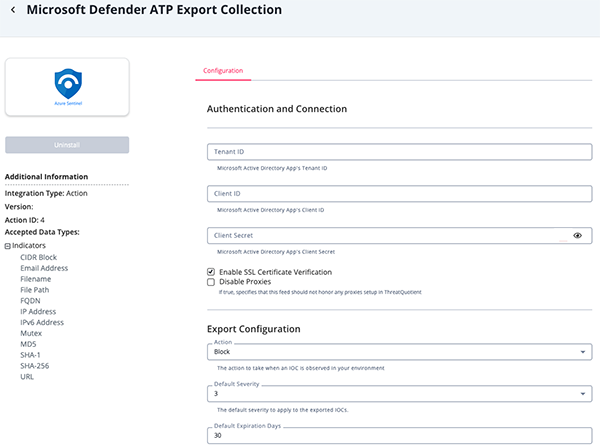The height and width of the screenshot is (448, 600).
Task: Select URL indicator type
Action: [27, 376]
